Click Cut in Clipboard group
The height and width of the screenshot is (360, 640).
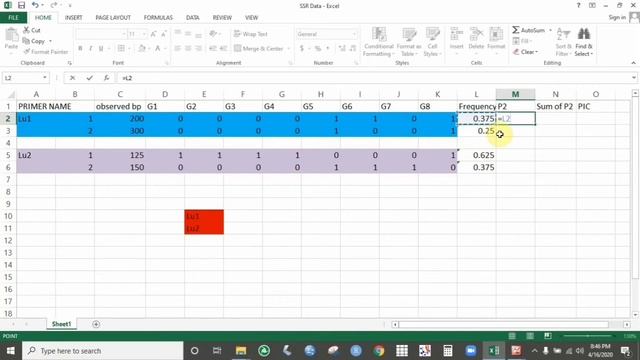coord(32,30)
